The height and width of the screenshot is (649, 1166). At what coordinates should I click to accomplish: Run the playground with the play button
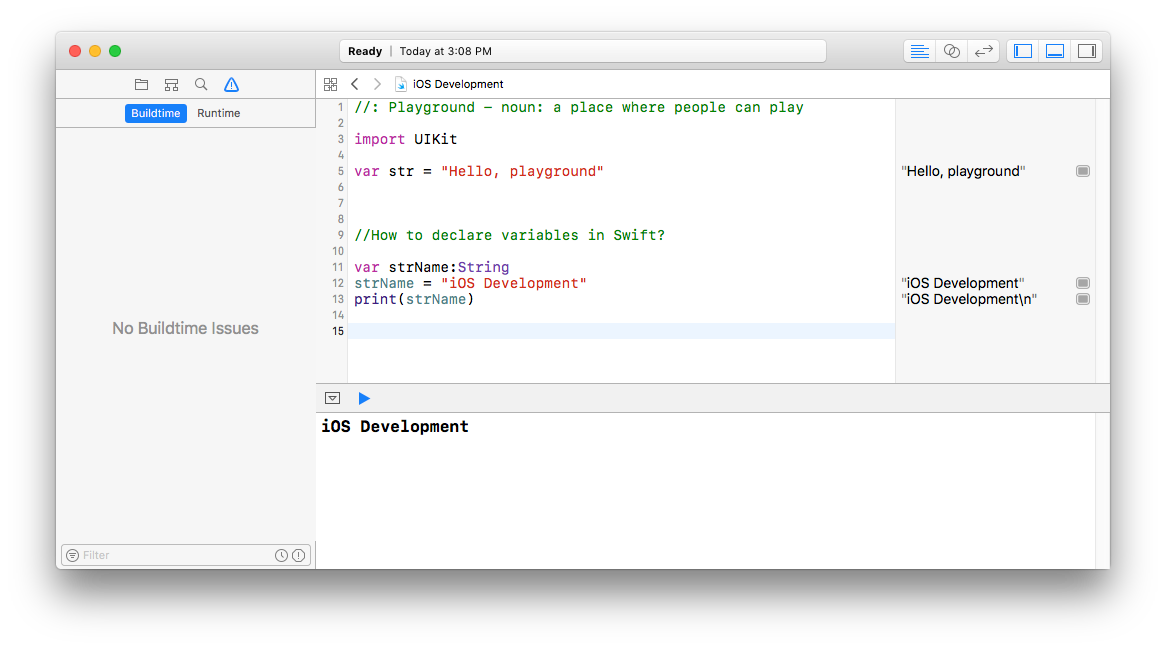(x=363, y=397)
